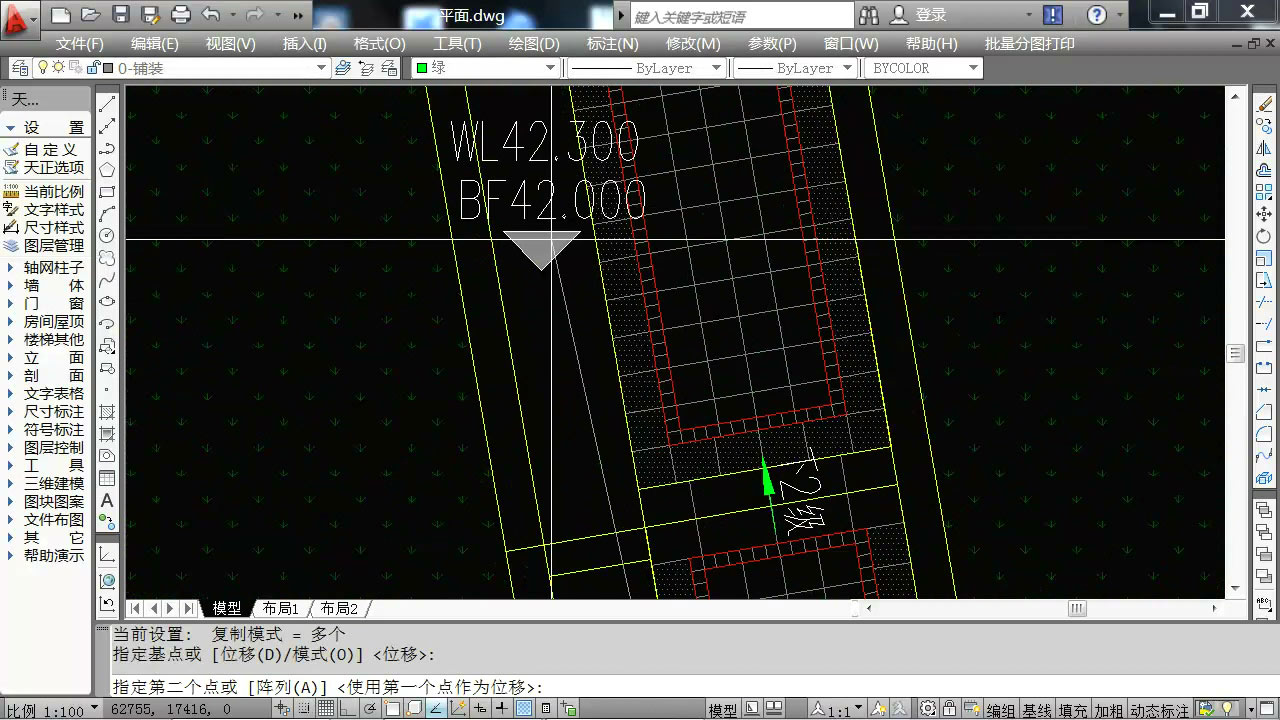The width and height of the screenshot is (1280, 720).
Task: Toggle the highlighted transparency status button
Action: pos(524,710)
